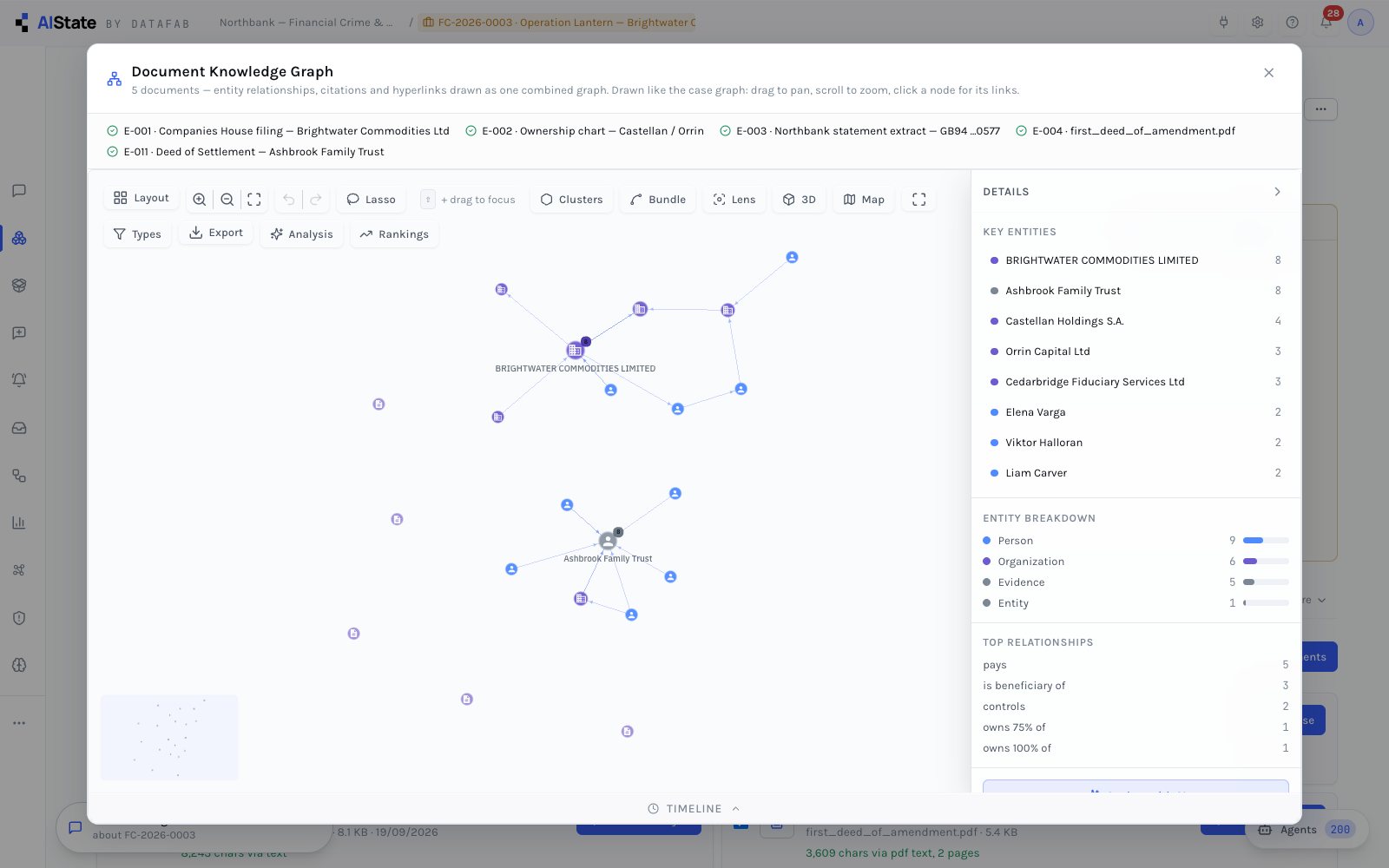Open the settings gear in top bar
1389x868 pixels.
(x=1257, y=23)
